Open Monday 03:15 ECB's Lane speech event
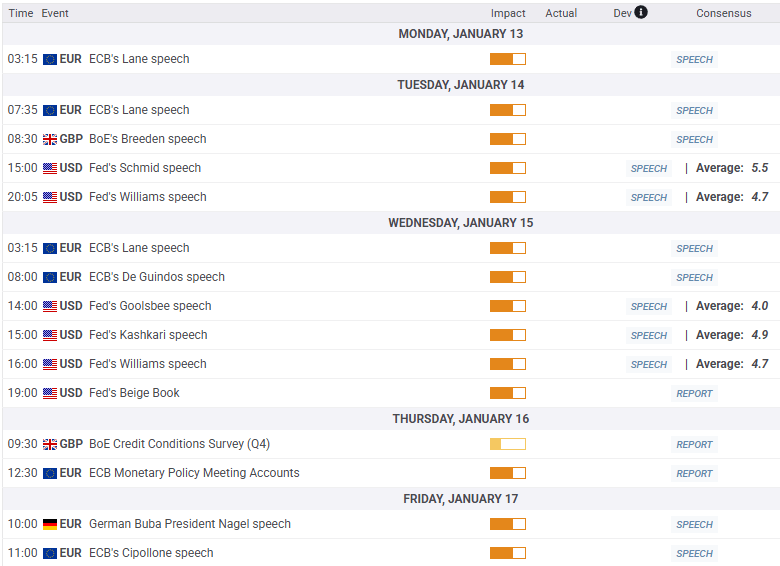Viewport: 780px width, 566px height. click(139, 59)
